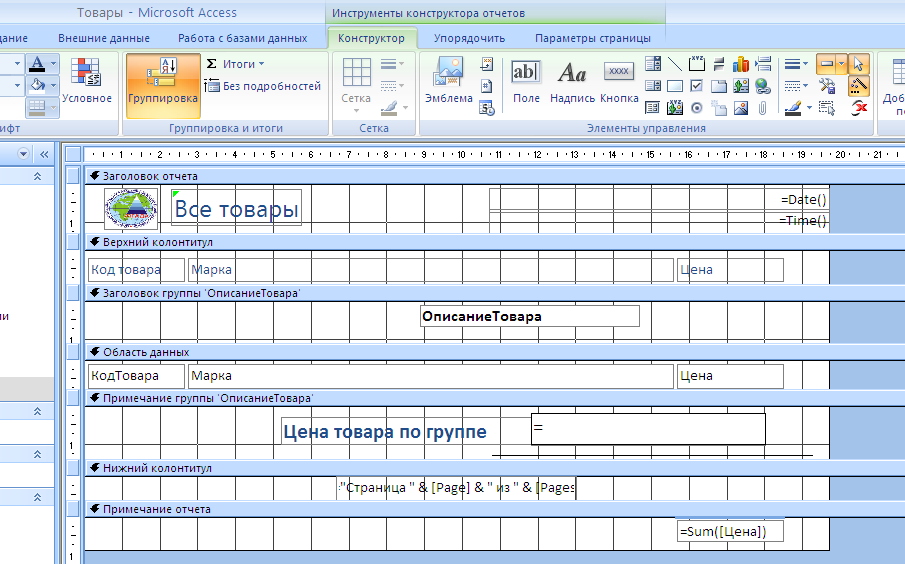Image resolution: width=905 pixels, height=564 pixels.
Task: Pick the Rectangle control icon
Action: (x=675, y=86)
